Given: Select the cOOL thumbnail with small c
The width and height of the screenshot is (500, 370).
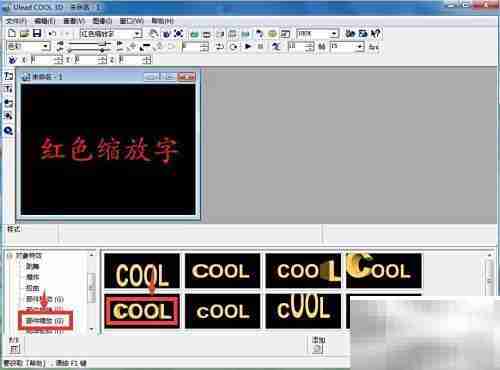Looking at the screenshot, I should click(223, 311).
